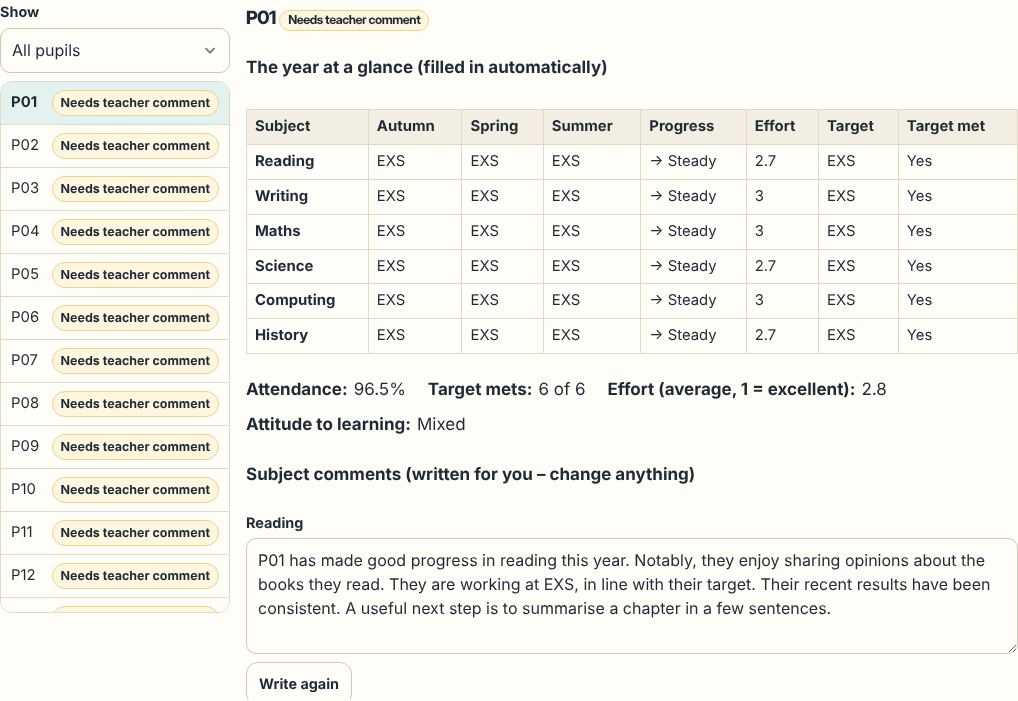The height and width of the screenshot is (701, 1018).
Task: Click the Maths row subject cell
Action: click(x=307, y=232)
